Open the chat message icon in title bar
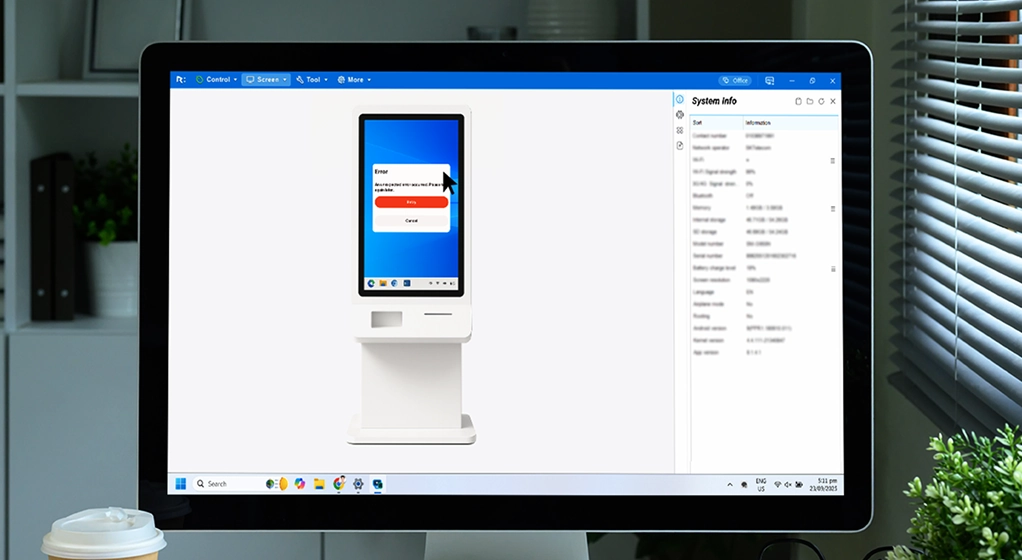 point(769,80)
